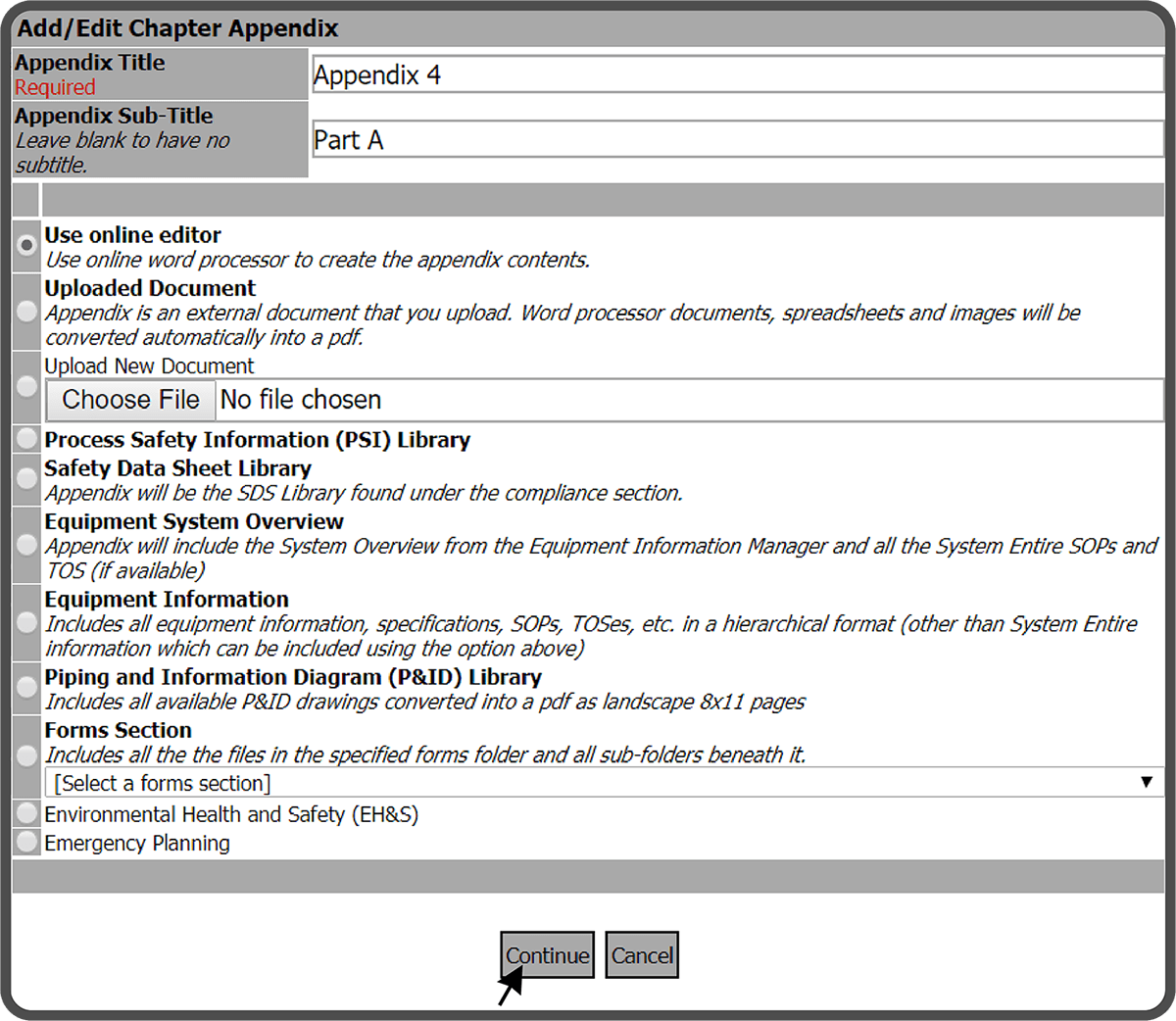This screenshot has width=1176, height=1021.
Task: Click 'Process Safety Information (PSI) Library' label
Action: [x=257, y=440]
